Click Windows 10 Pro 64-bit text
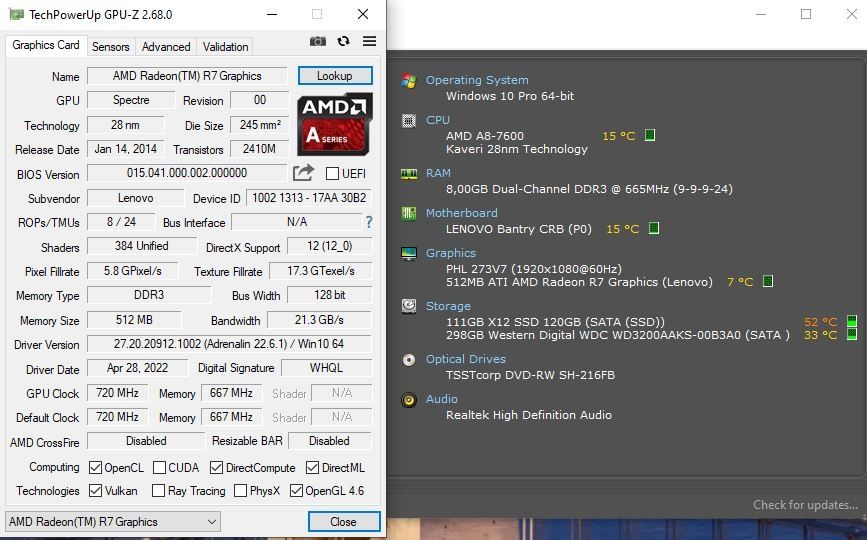Viewport: 867px width, 540px height. [x=510, y=96]
